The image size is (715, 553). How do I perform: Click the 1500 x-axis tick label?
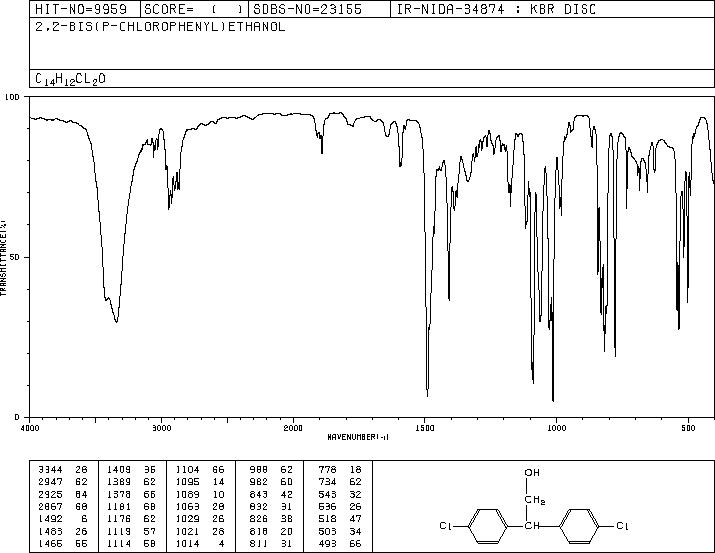pyautogui.click(x=425, y=428)
